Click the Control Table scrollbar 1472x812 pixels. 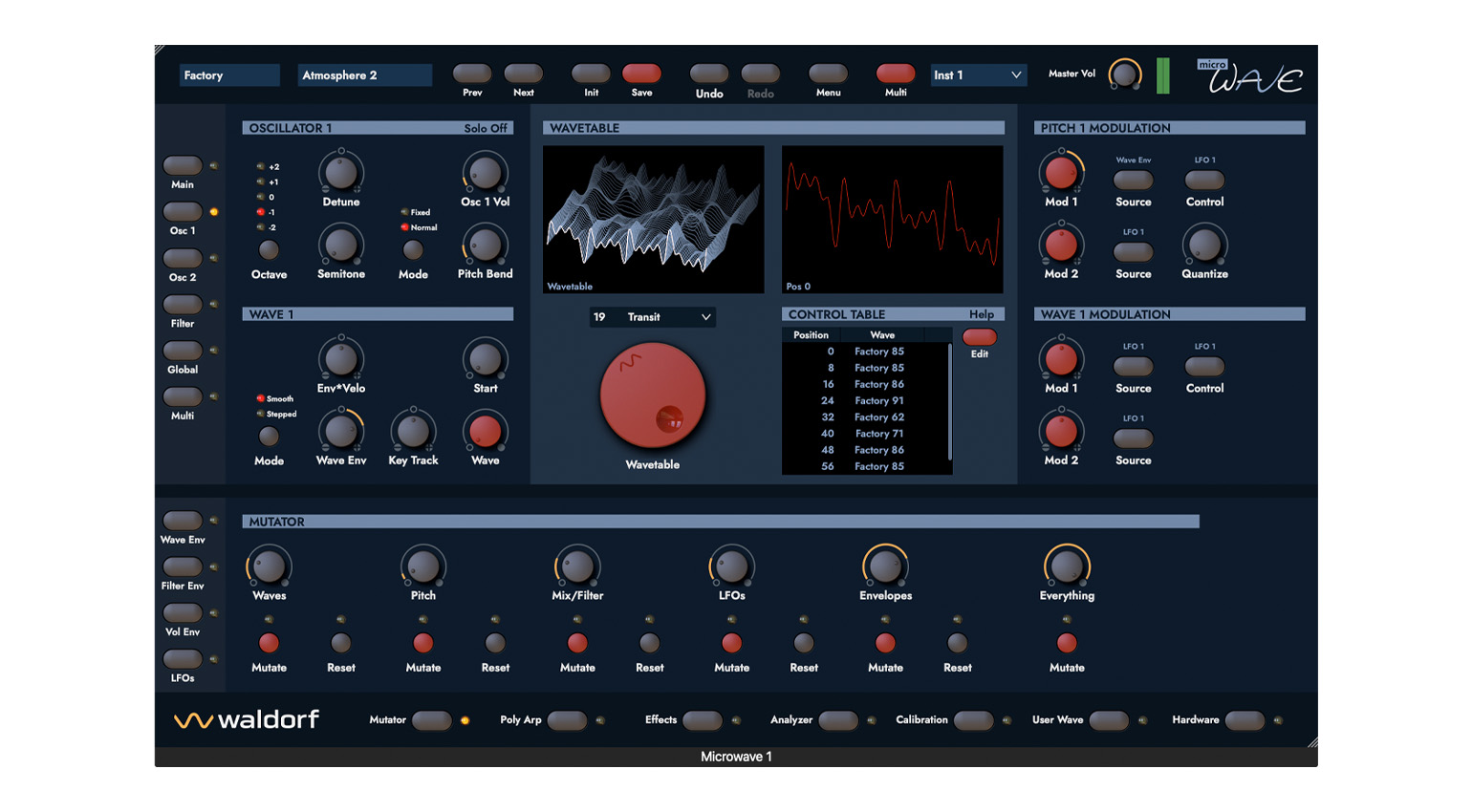pyautogui.click(x=949, y=401)
